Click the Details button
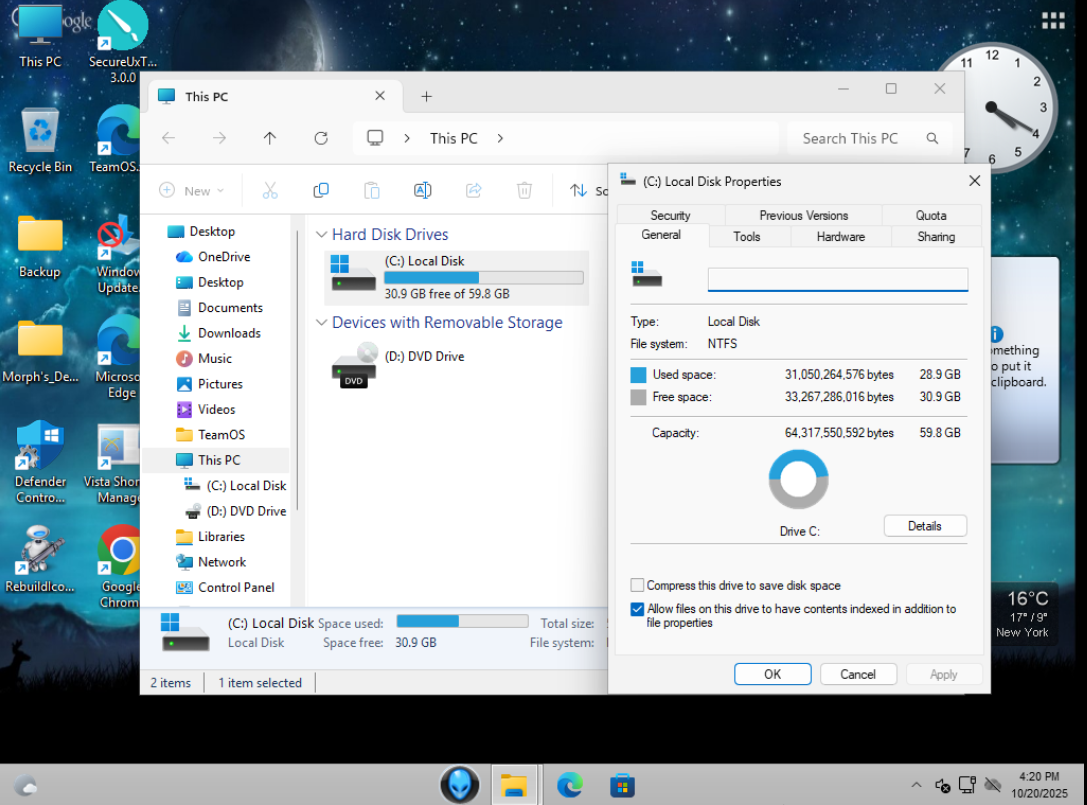 click(925, 526)
